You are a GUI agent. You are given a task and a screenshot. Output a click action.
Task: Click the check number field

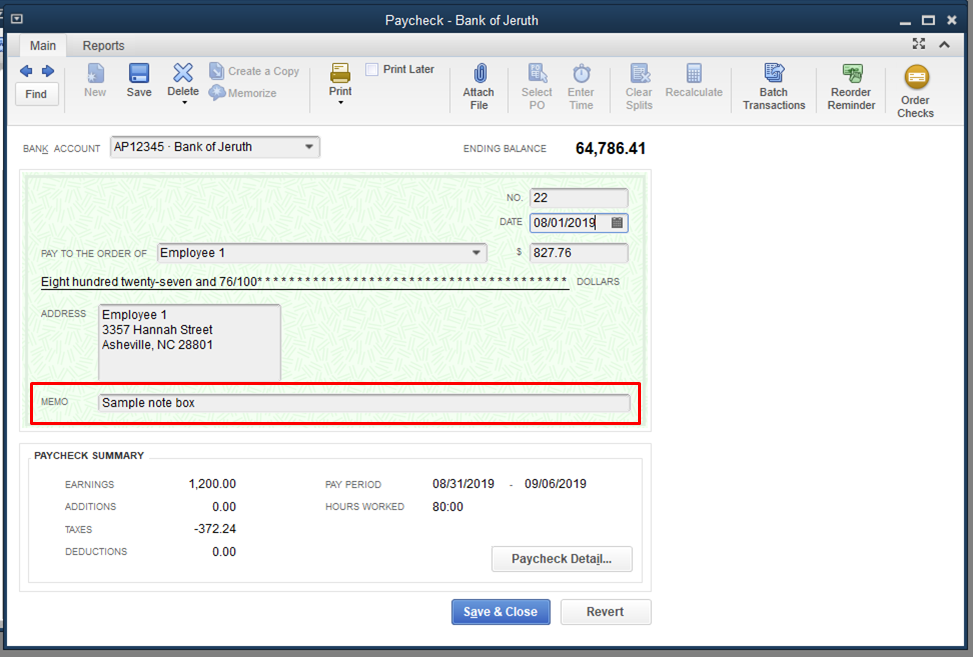click(x=579, y=198)
